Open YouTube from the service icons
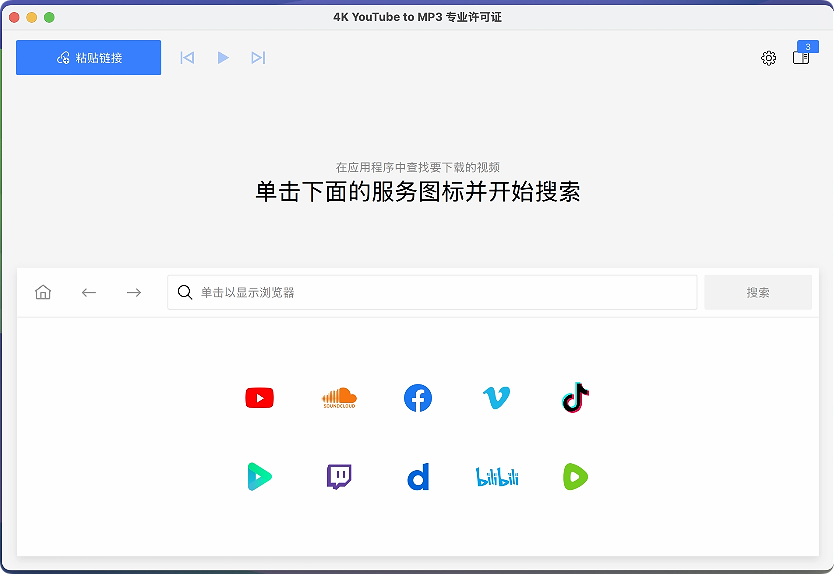834x574 pixels. 259,398
